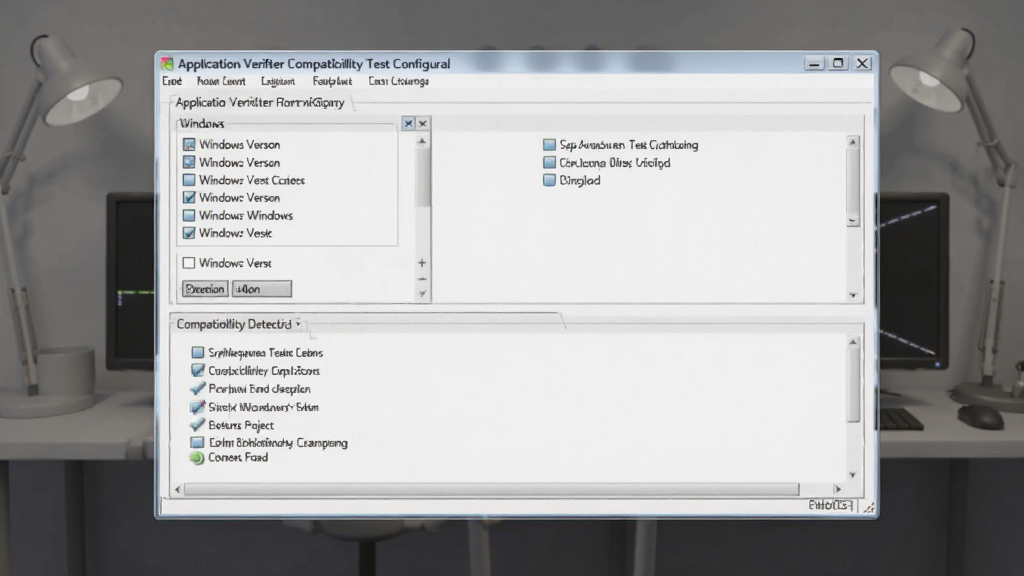Click the down chevron below the minus icon
1024x576 pixels.
(x=422, y=294)
